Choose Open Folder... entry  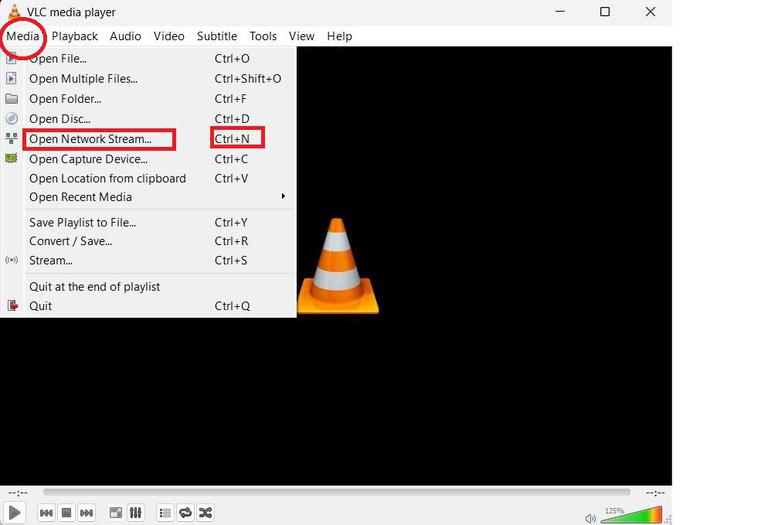pos(148,99)
